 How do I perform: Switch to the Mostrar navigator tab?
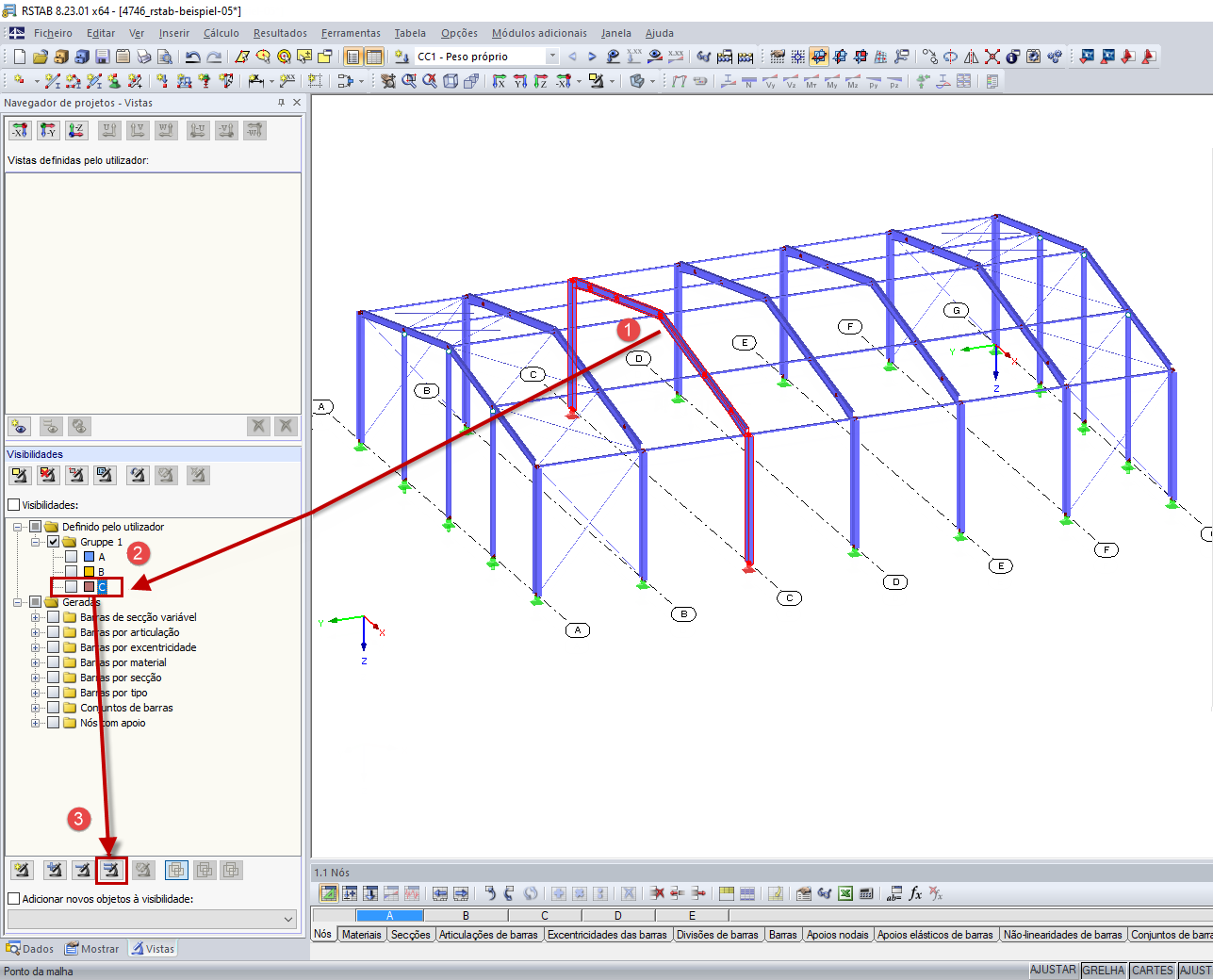(92, 949)
